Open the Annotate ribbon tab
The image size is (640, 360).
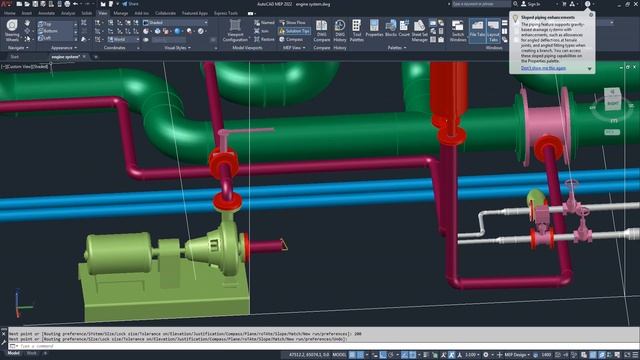click(x=46, y=13)
